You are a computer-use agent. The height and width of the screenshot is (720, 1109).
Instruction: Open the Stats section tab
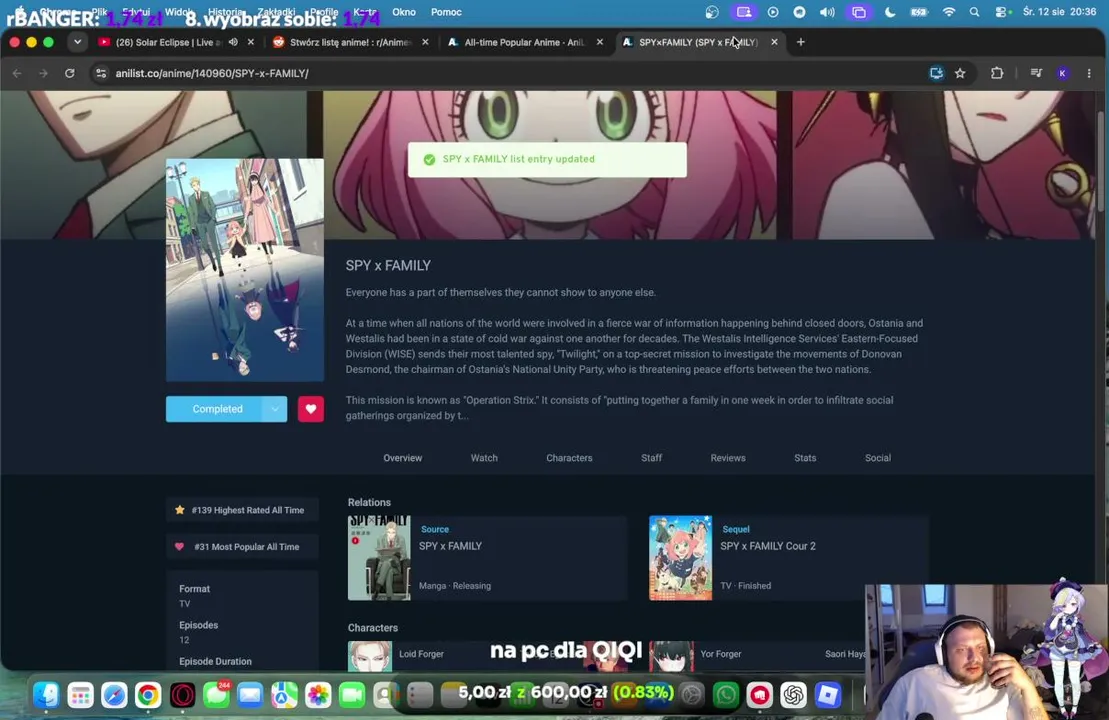[805, 458]
